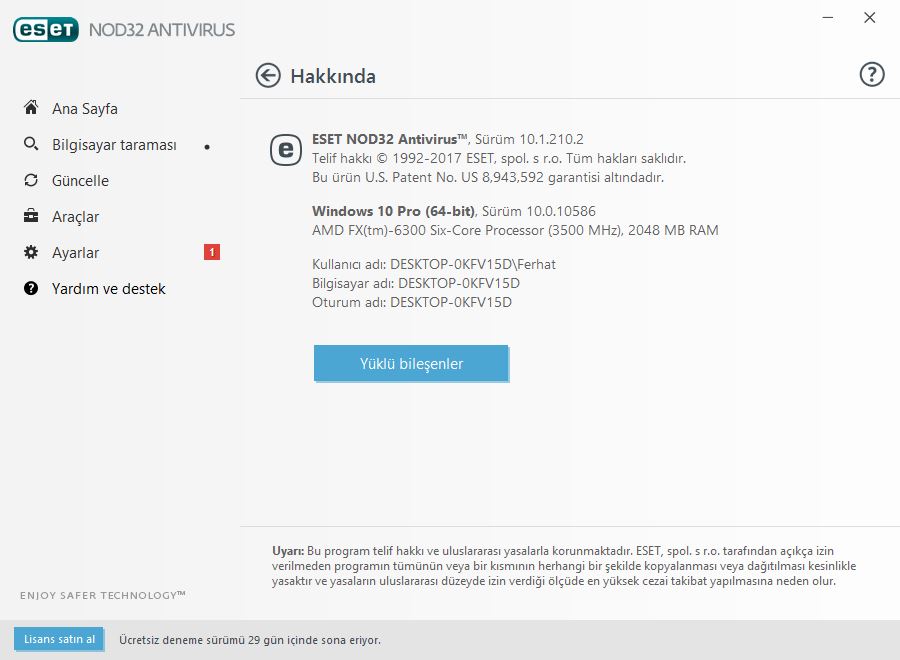Click the U.S. Patent No. line
Screen dimensions: 900x660
click(x=488, y=177)
